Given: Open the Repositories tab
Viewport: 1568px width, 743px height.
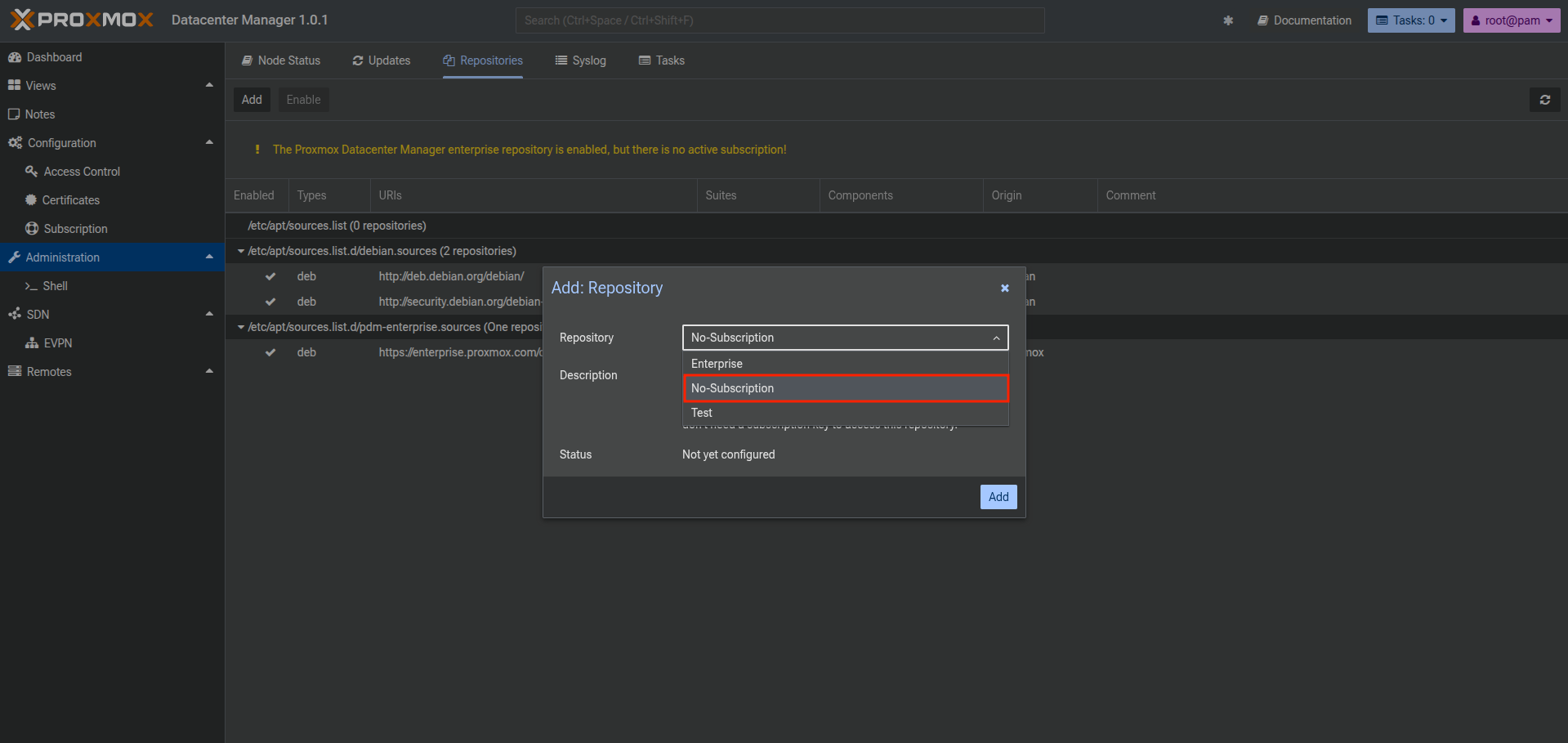Looking at the screenshot, I should (483, 60).
